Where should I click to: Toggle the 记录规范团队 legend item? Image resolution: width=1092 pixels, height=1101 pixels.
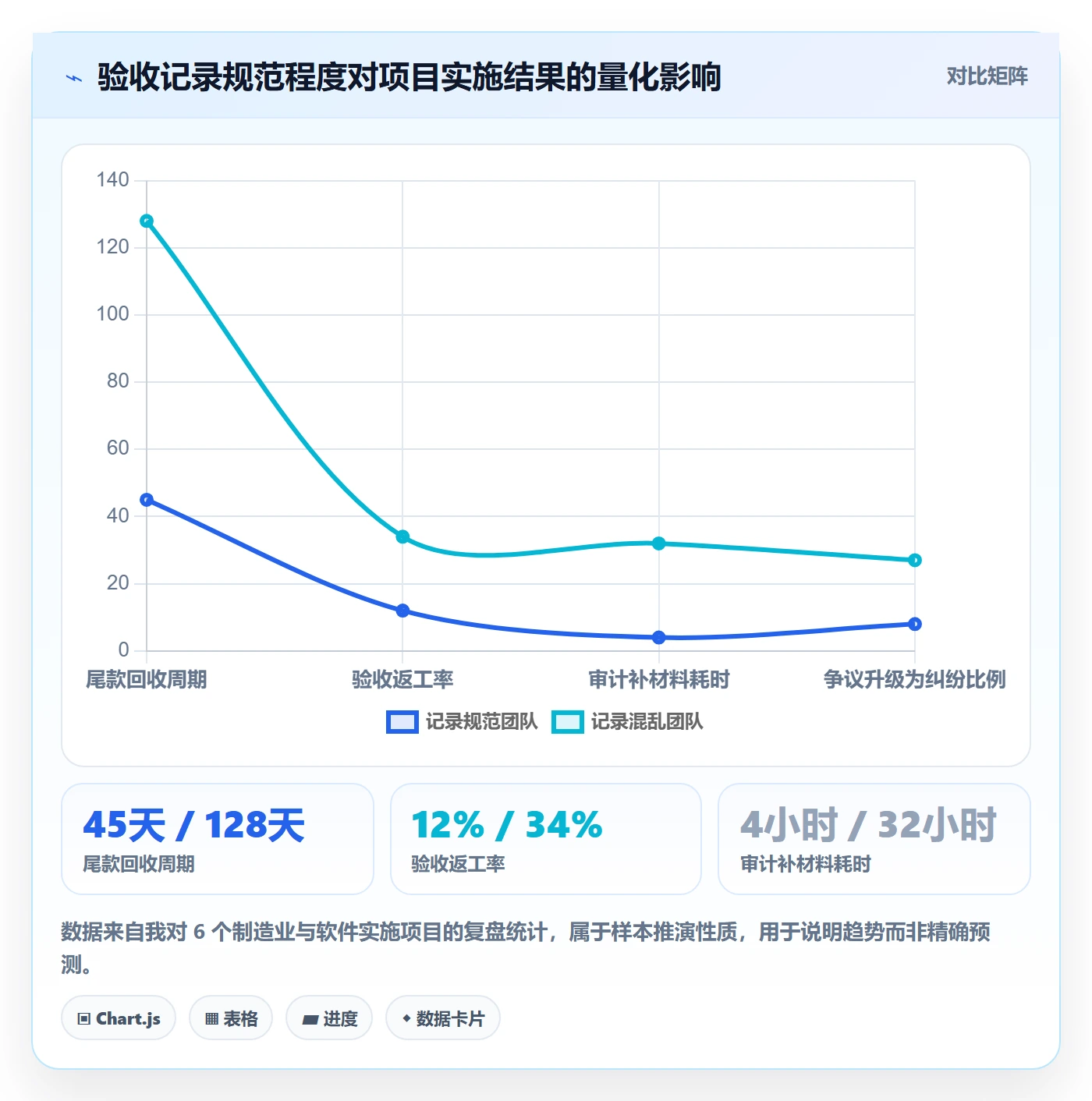pyautogui.click(x=463, y=722)
